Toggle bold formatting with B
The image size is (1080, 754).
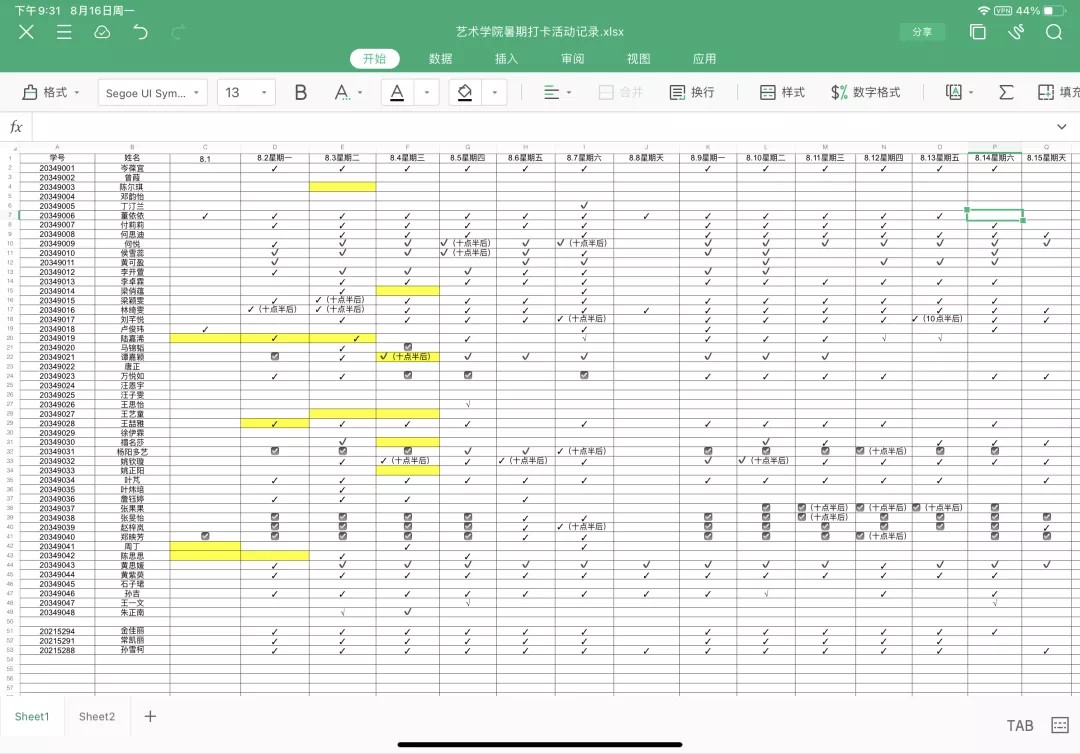300,92
